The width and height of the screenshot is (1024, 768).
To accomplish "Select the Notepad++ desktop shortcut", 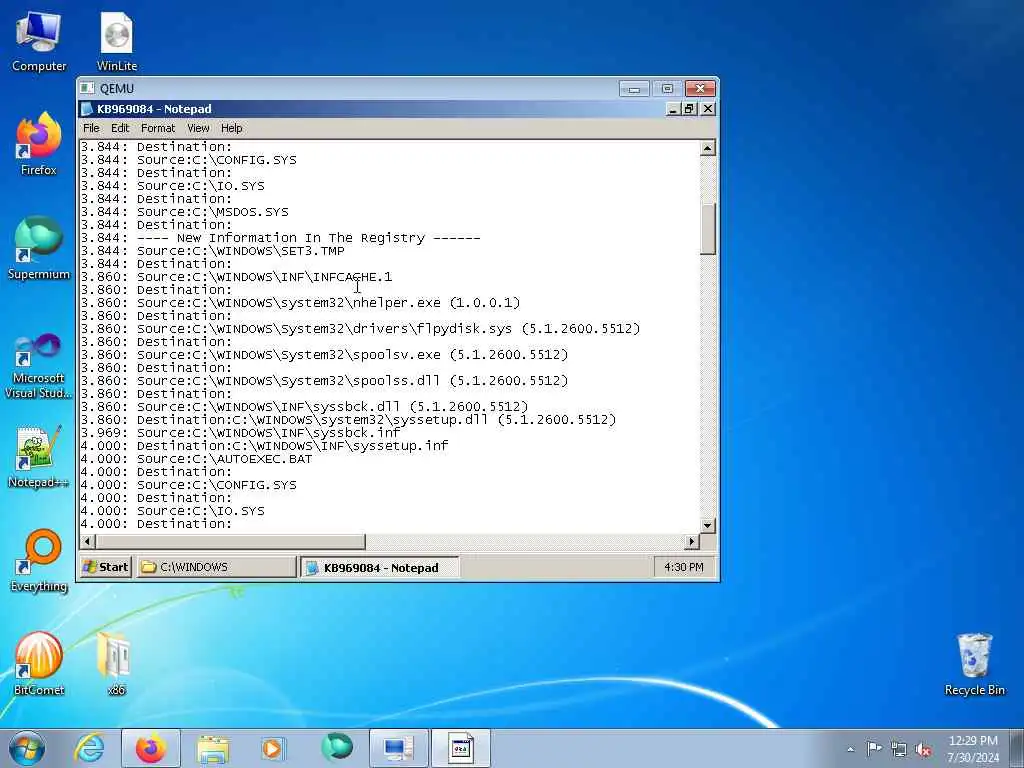I will coord(39,457).
